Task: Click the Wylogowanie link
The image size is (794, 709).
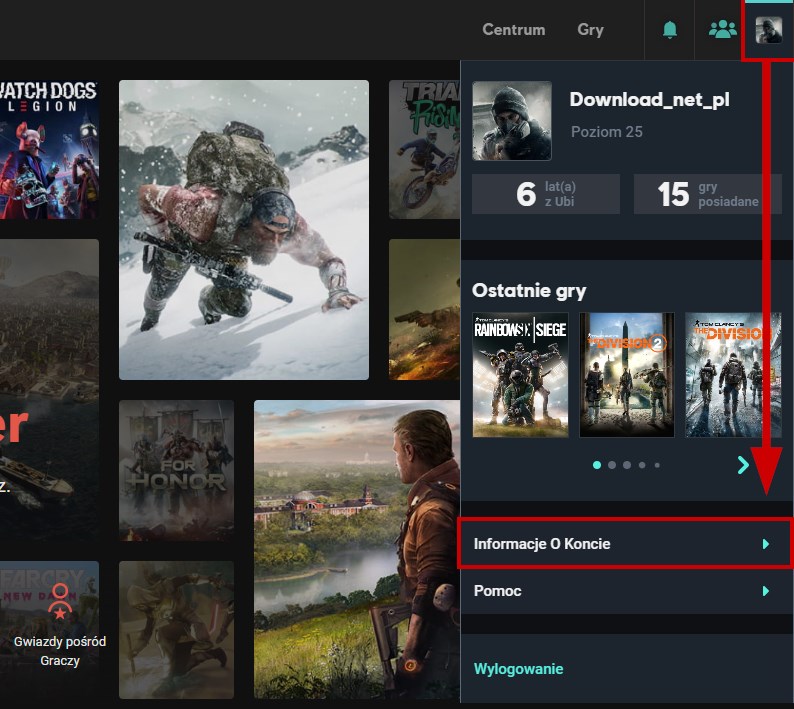Action: click(x=519, y=669)
